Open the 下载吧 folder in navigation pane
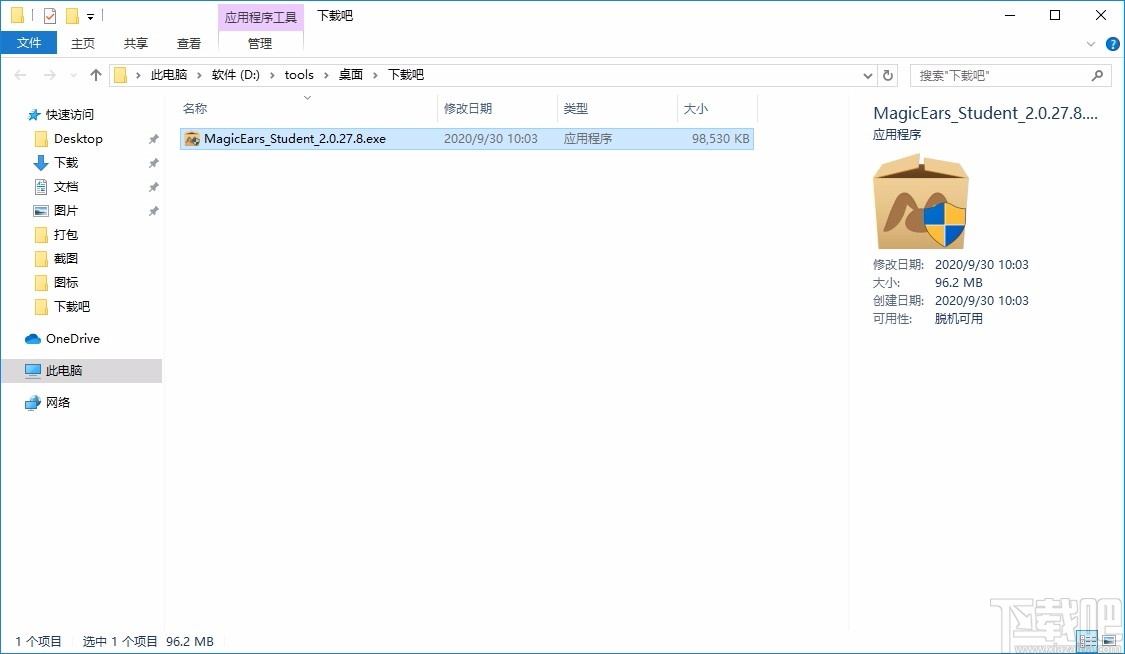This screenshot has height=654, width=1125. [x=72, y=306]
